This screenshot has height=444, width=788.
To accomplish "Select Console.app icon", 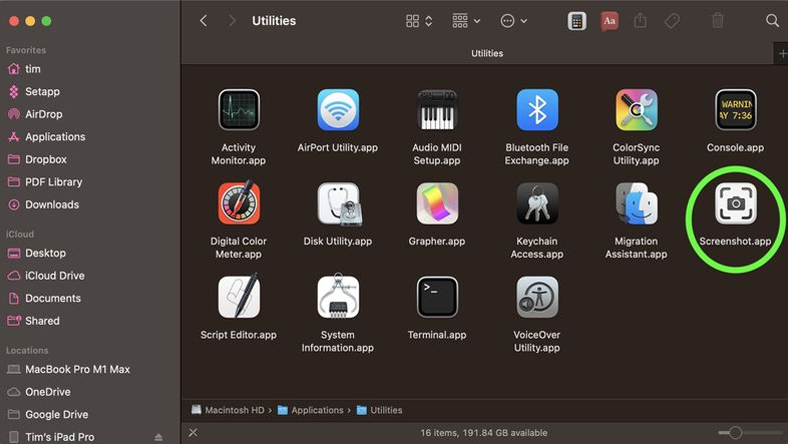I will (x=735, y=110).
